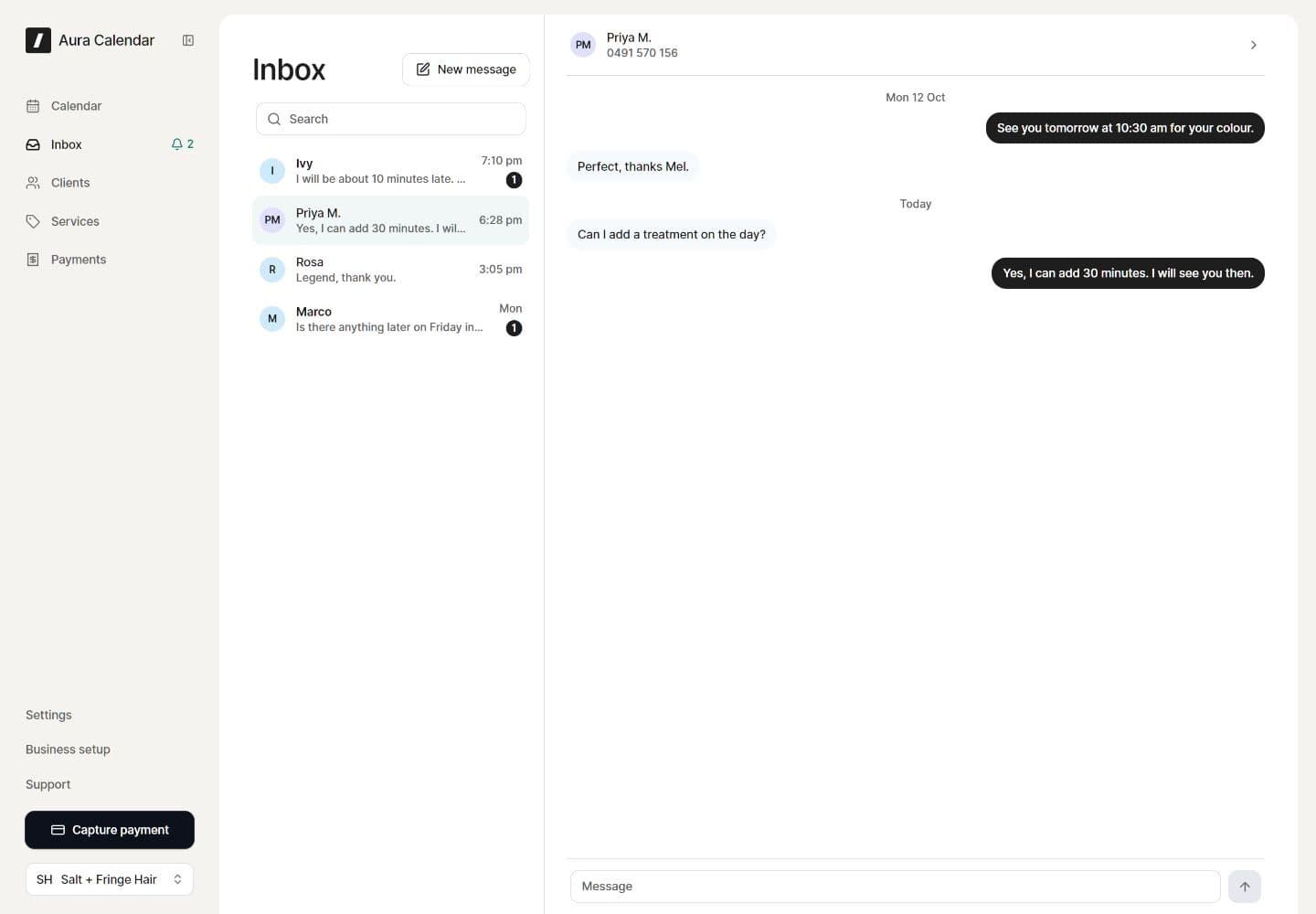Click the Inbox item in the sidebar
The image size is (1316, 914).
[x=110, y=144]
